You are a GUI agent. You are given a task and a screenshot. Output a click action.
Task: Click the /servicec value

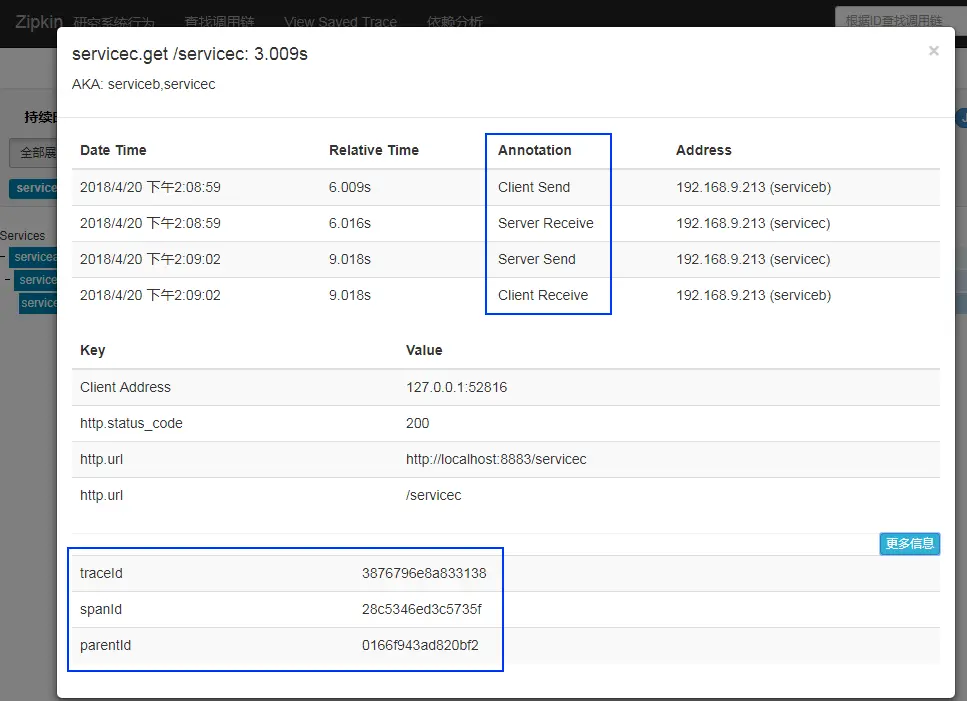pos(434,496)
